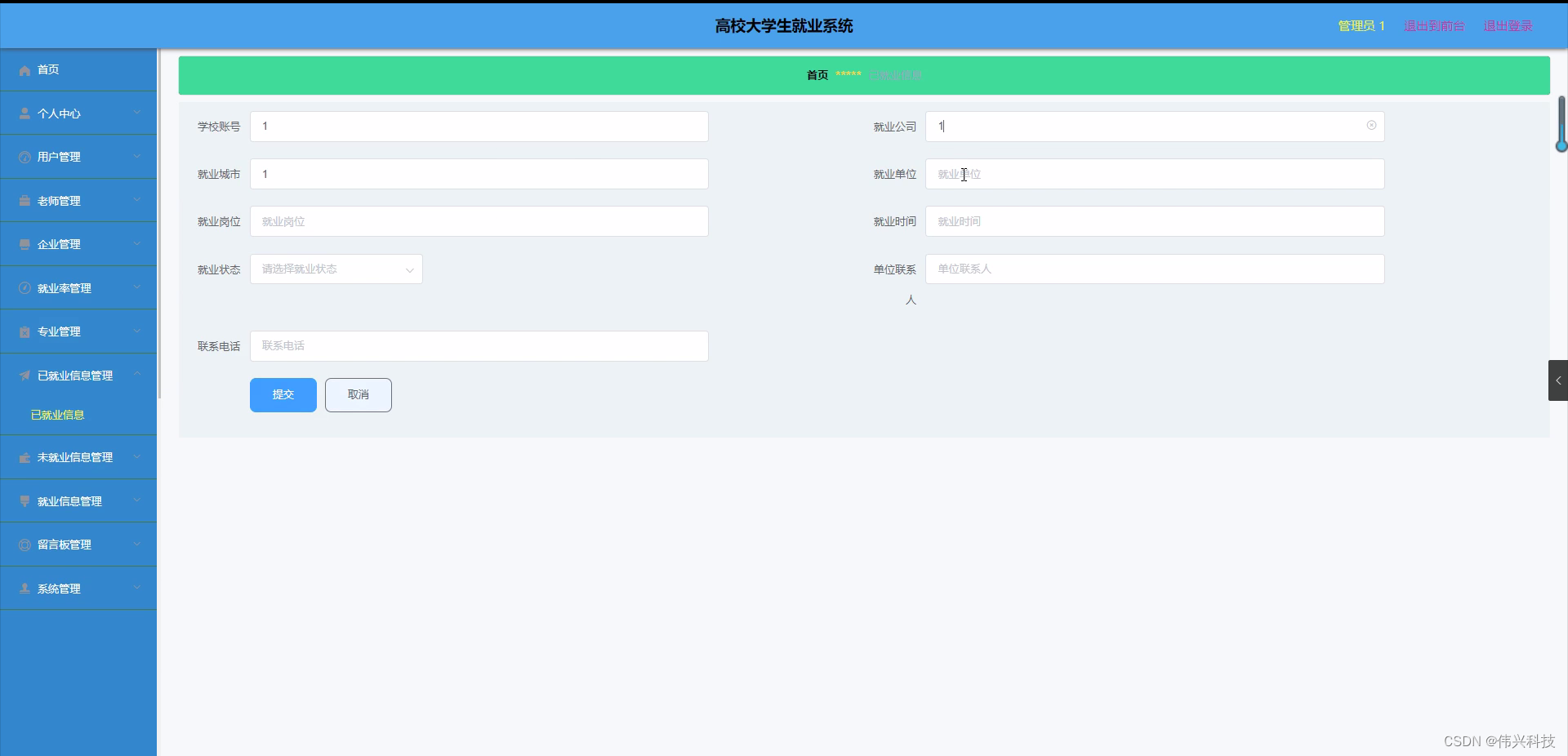Click the 取消 cancel button
Image resolution: width=1568 pixels, height=756 pixels.
click(x=358, y=394)
